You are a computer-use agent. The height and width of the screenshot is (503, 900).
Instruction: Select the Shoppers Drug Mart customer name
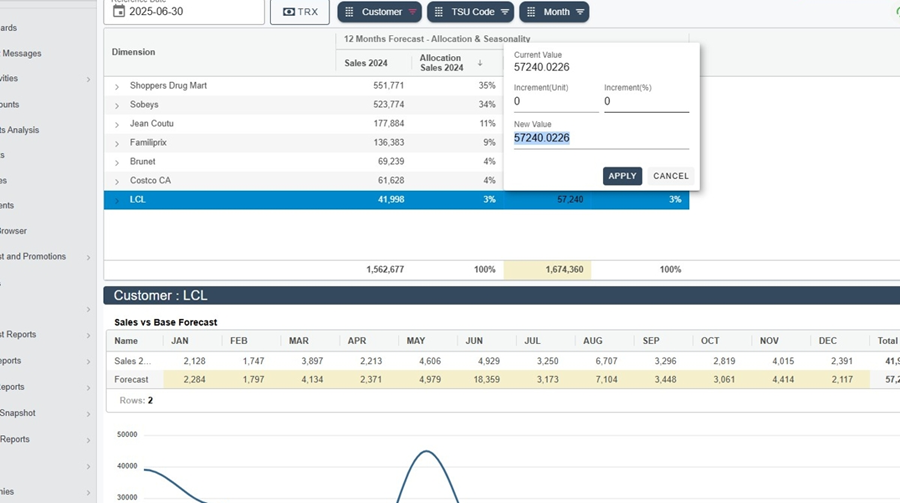coord(168,86)
